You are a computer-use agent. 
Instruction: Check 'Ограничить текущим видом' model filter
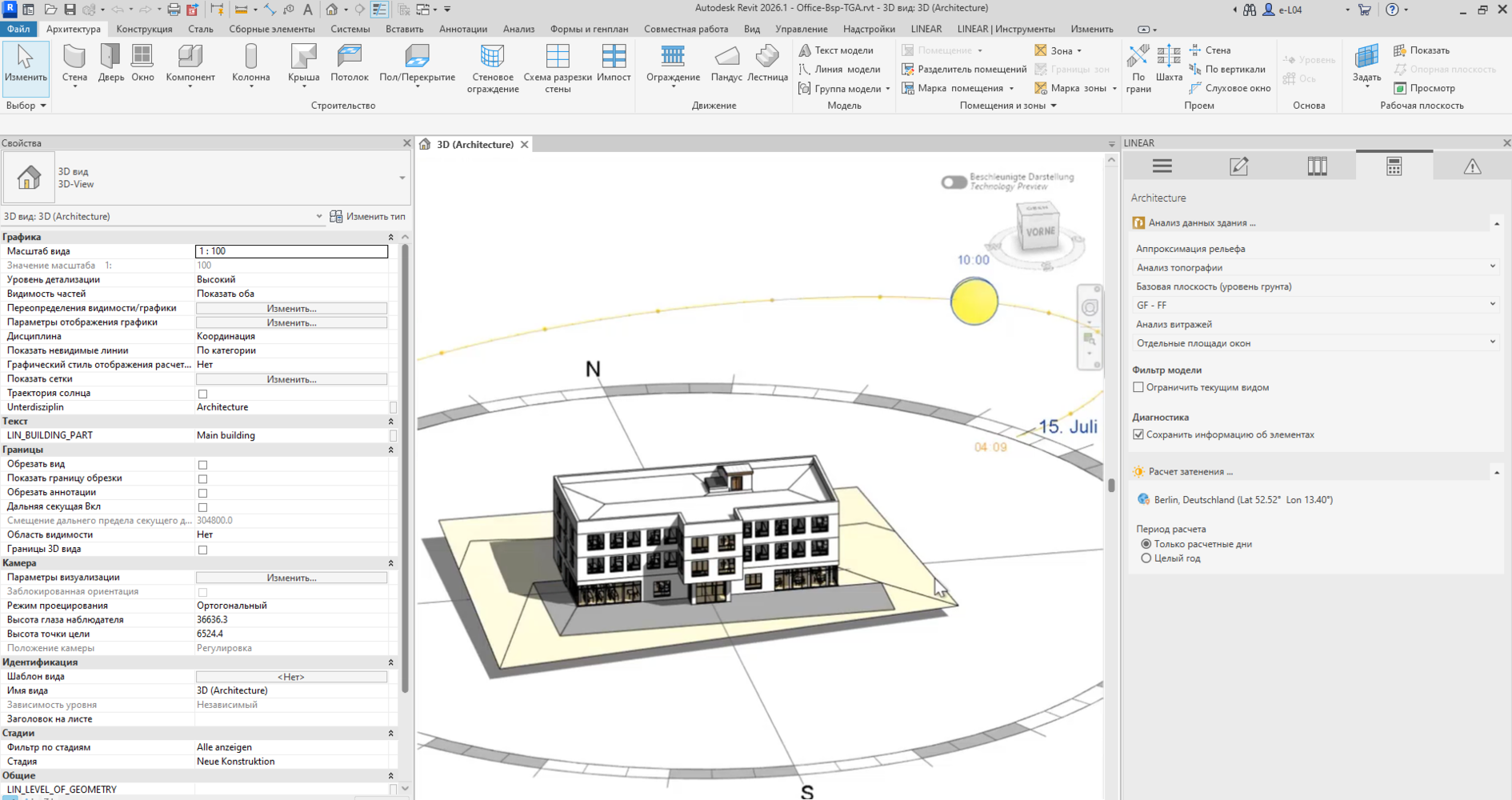pos(1138,387)
